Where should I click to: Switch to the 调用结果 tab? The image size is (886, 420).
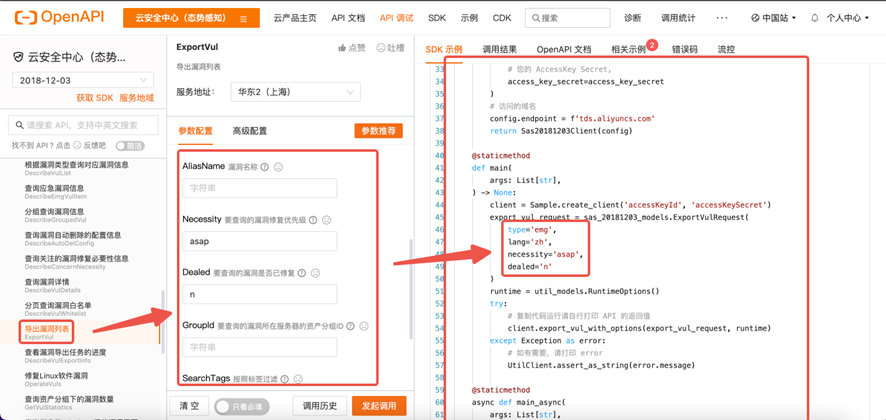coord(500,49)
